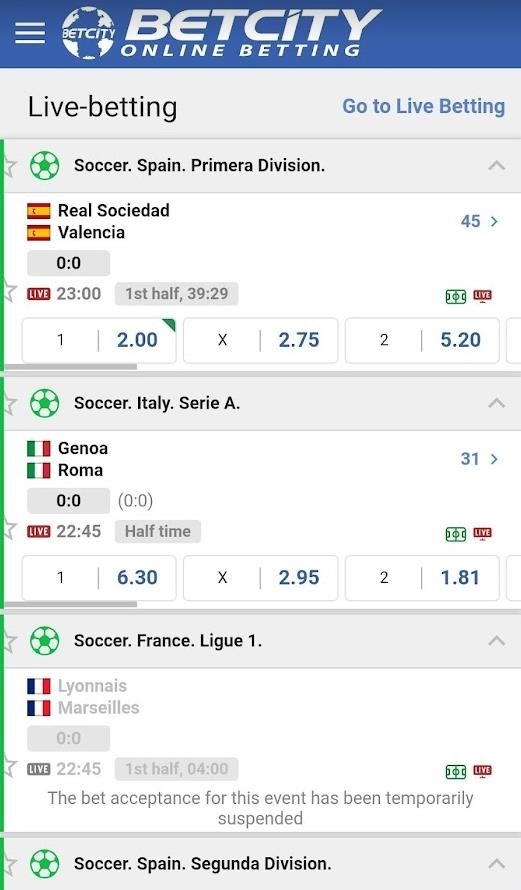Tap the soccer ball icon for Ligue 1
This screenshot has height=890, width=521.
(x=44, y=641)
